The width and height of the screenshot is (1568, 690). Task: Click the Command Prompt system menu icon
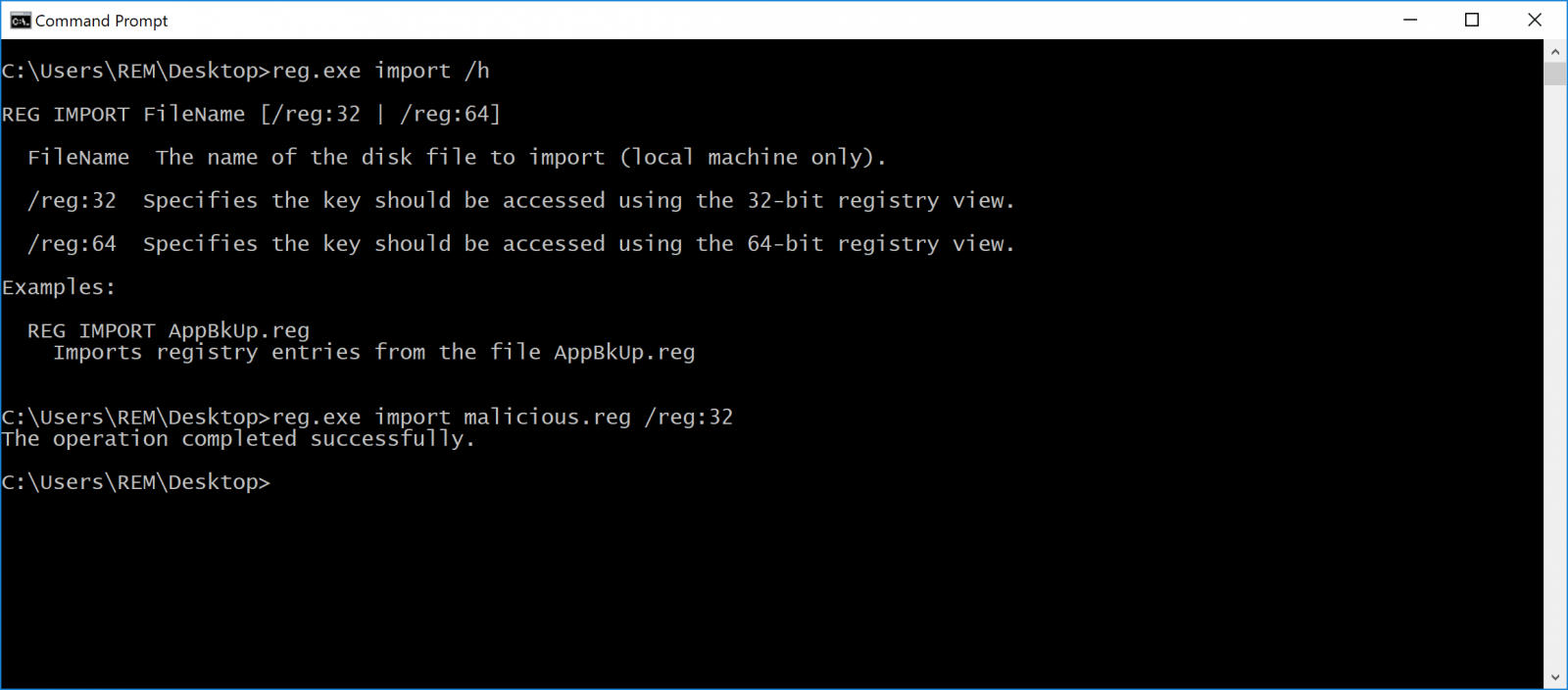click(20, 21)
